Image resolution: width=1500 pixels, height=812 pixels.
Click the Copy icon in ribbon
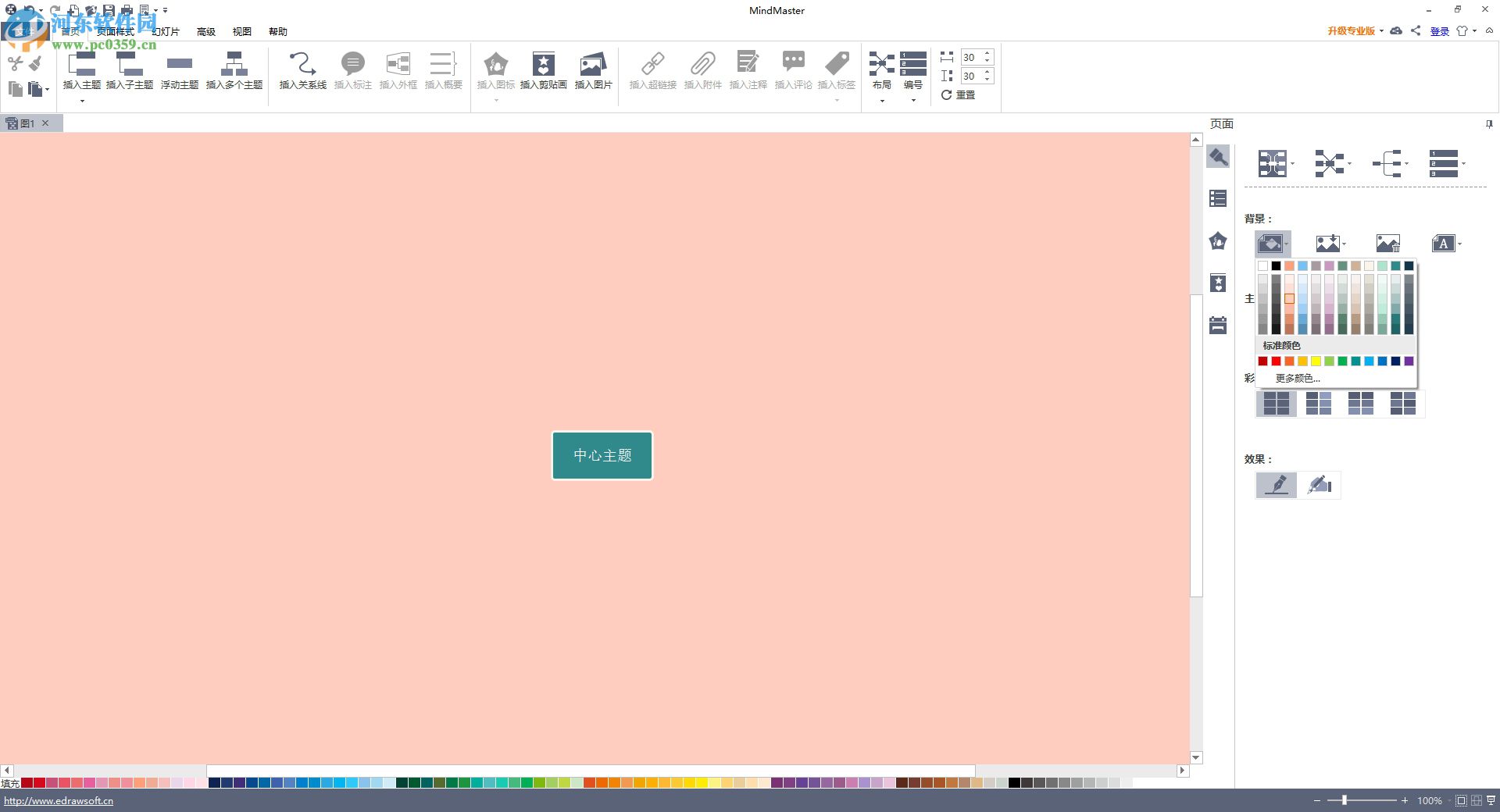[15, 89]
